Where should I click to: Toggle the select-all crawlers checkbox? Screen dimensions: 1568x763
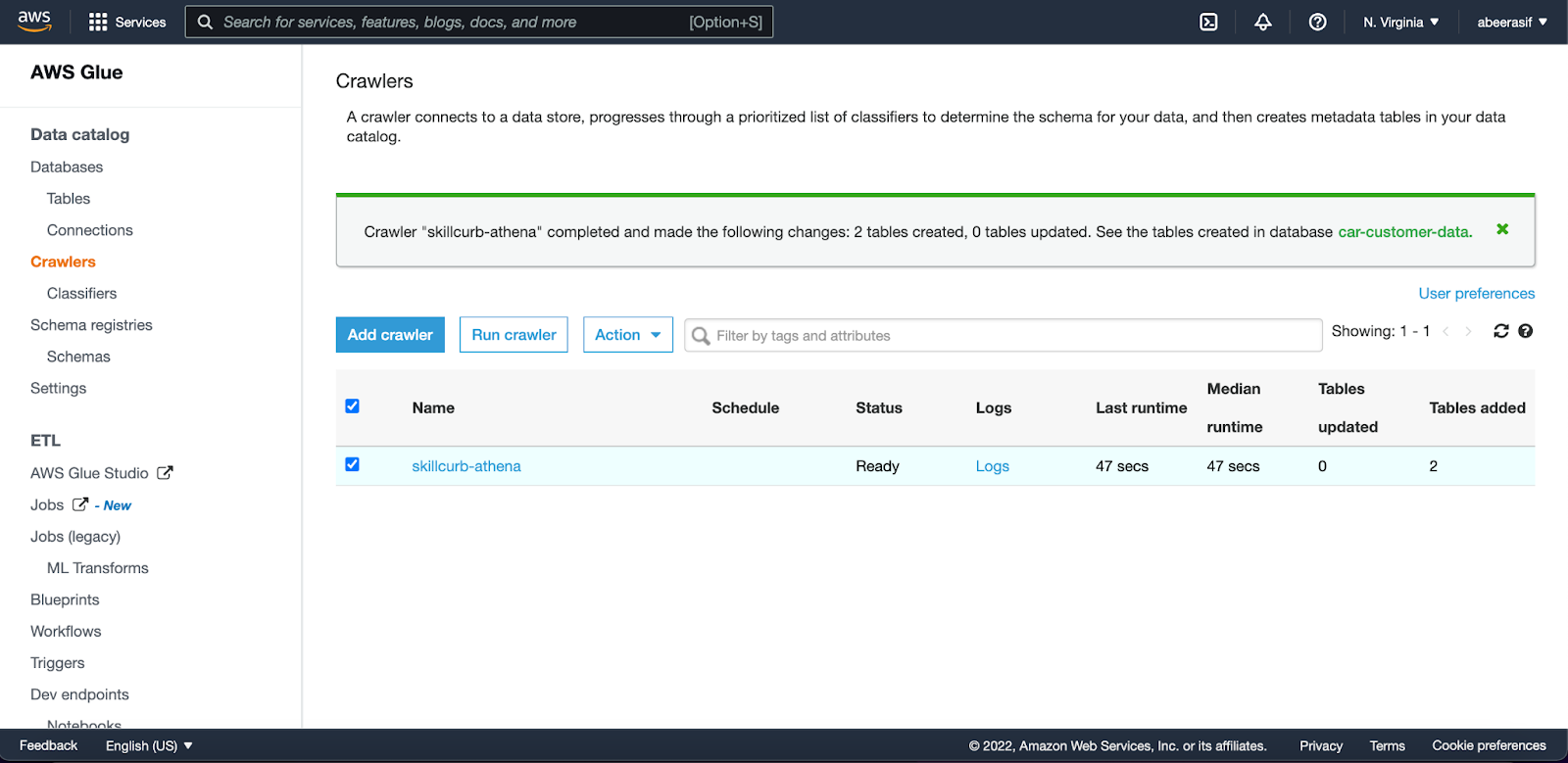(x=353, y=406)
